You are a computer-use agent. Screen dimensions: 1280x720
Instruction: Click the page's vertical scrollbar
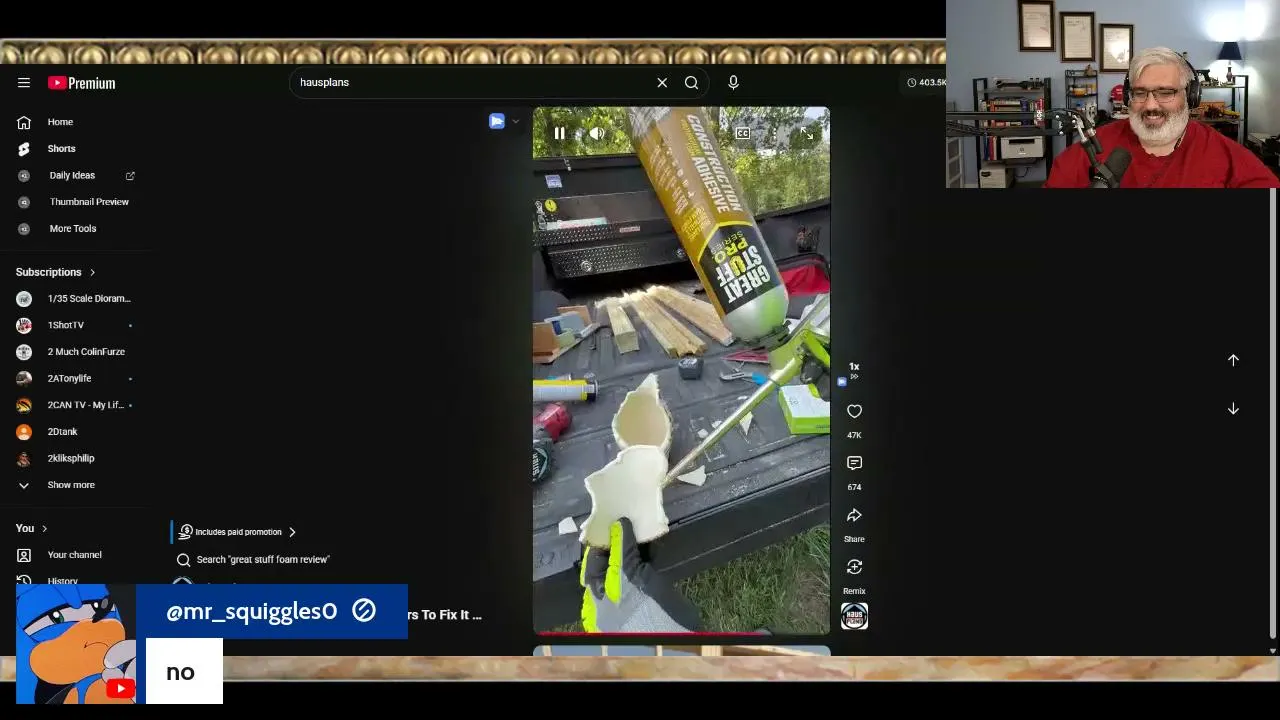(1272, 415)
